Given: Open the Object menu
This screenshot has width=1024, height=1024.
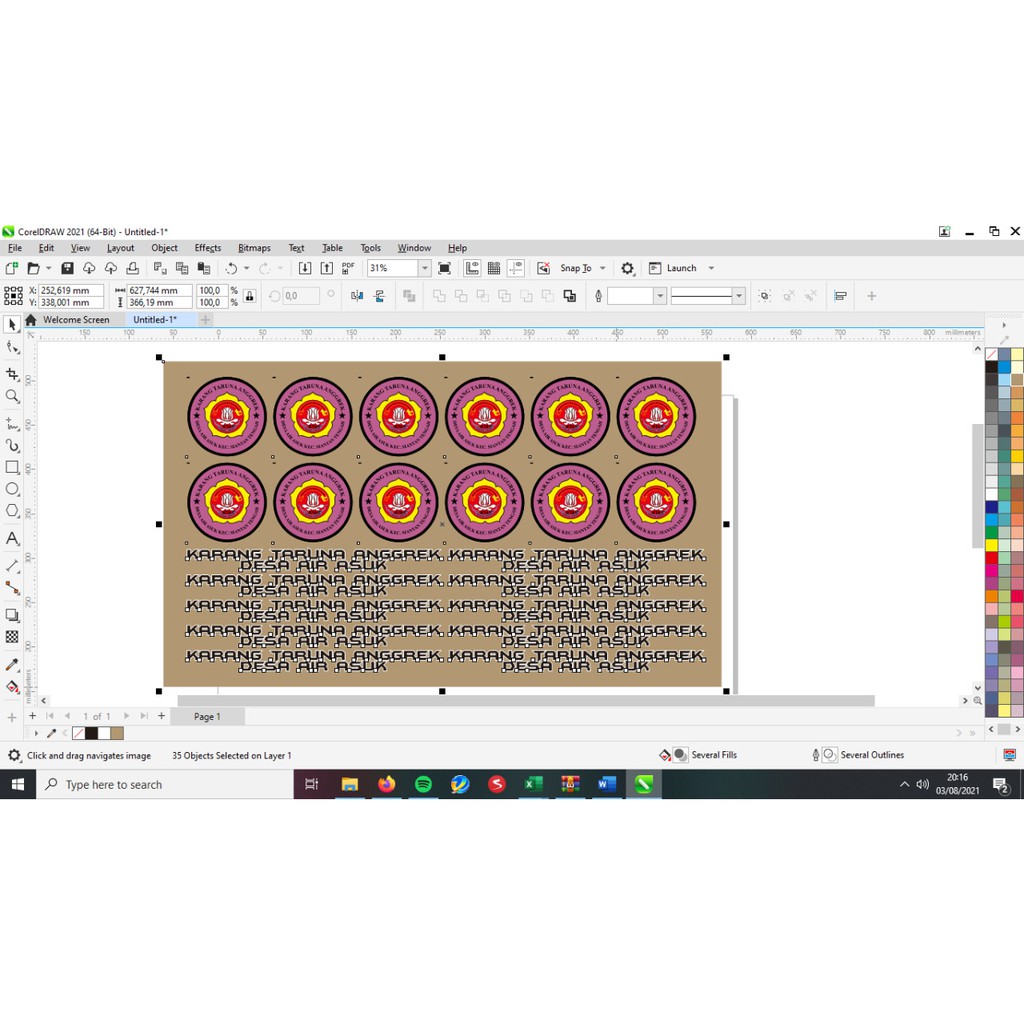Looking at the screenshot, I should pos(165,248).
